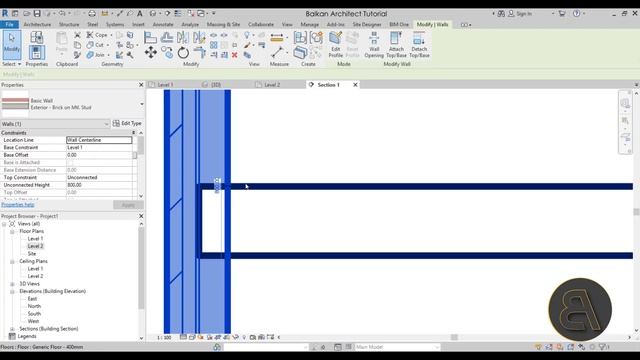The image size is (640, 360).
Task: Select the Mirror Draw Axis tool
Action: pos(199,38)
